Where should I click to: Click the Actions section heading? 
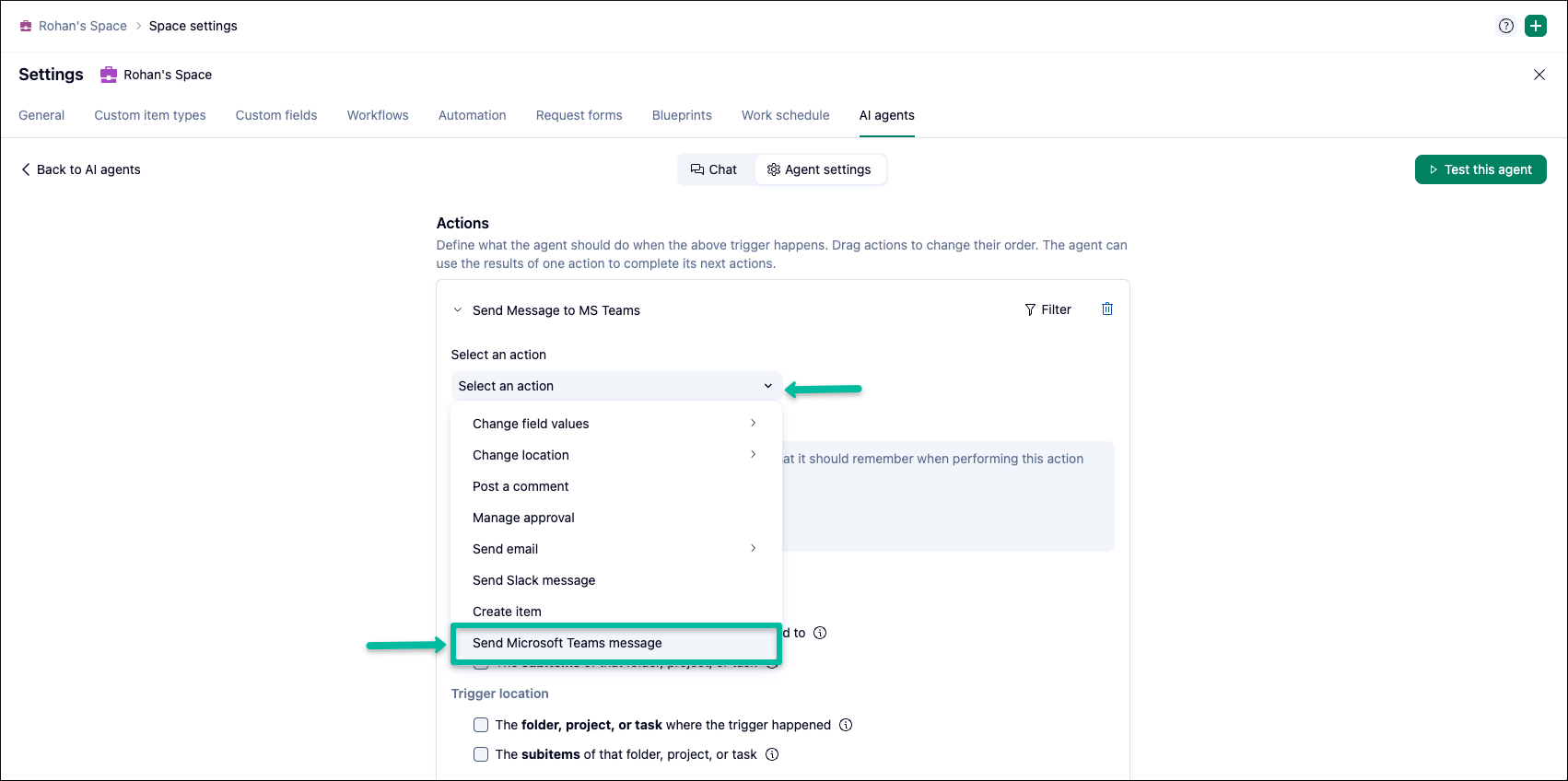[x=462, y=223]
